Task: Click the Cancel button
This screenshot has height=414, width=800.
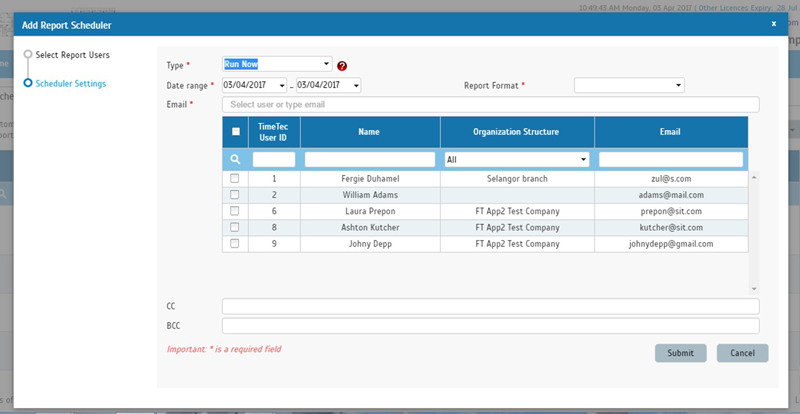Action: (742, 353)
